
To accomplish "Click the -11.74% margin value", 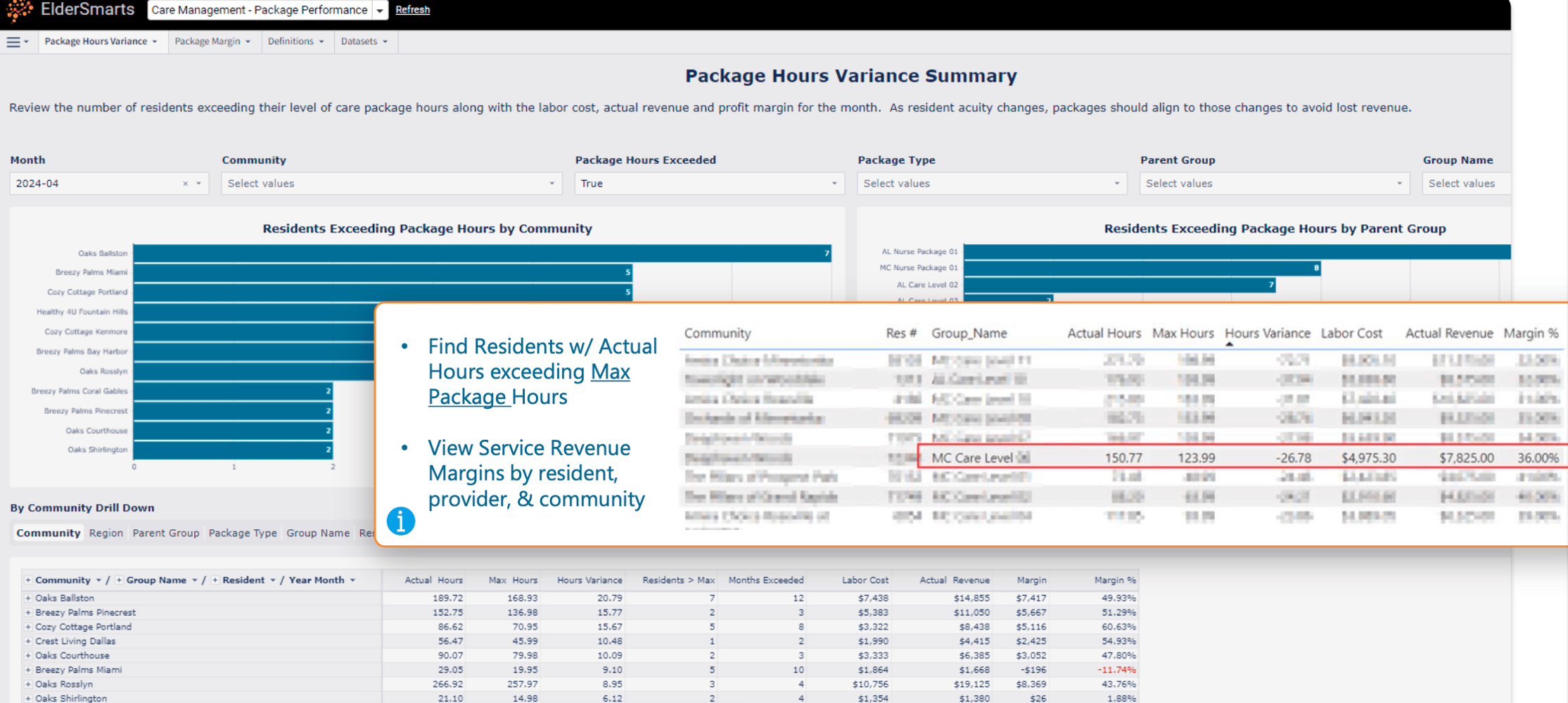I will coord(1116,670).
